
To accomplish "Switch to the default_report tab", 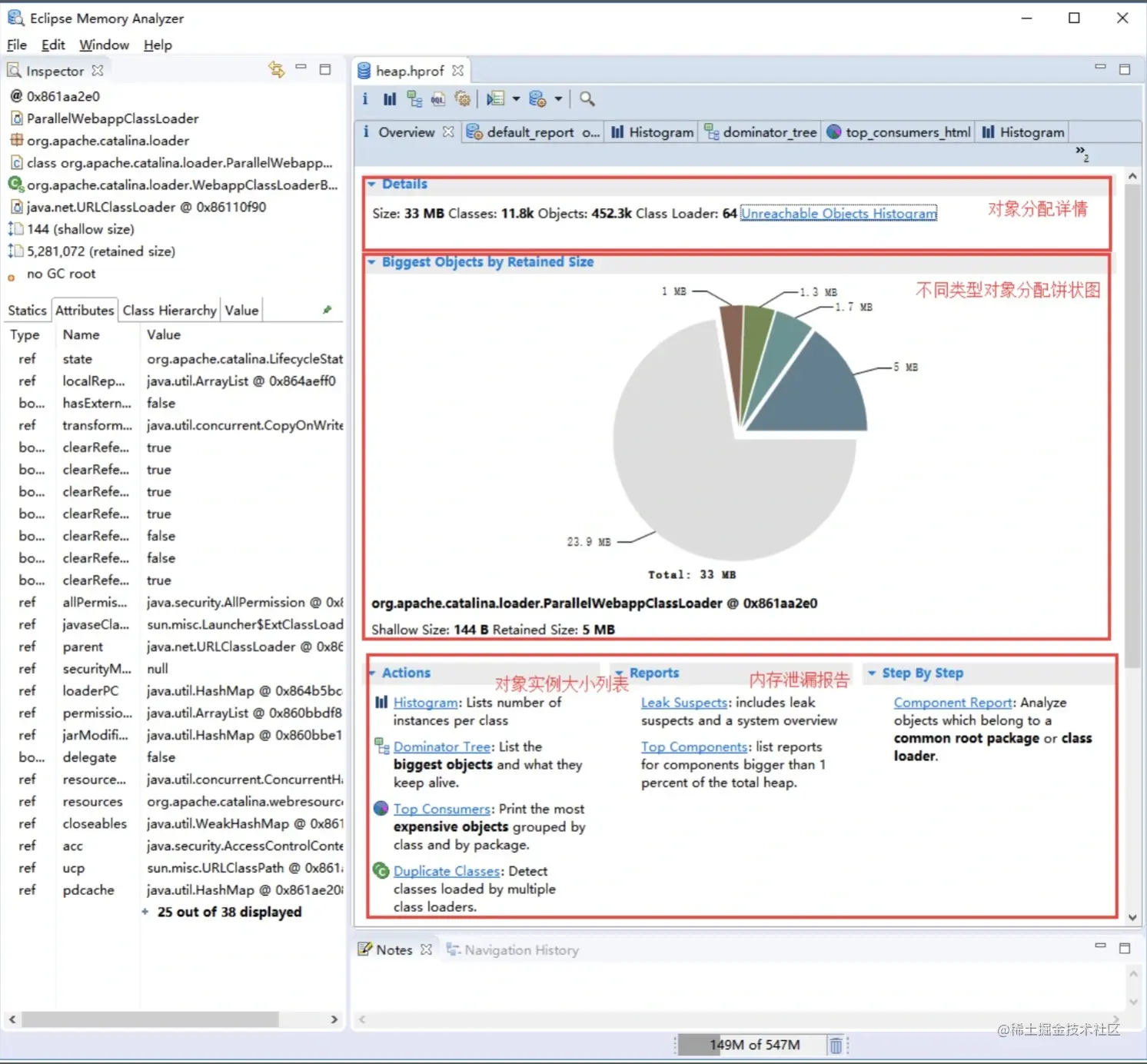I will coord(532,131).
